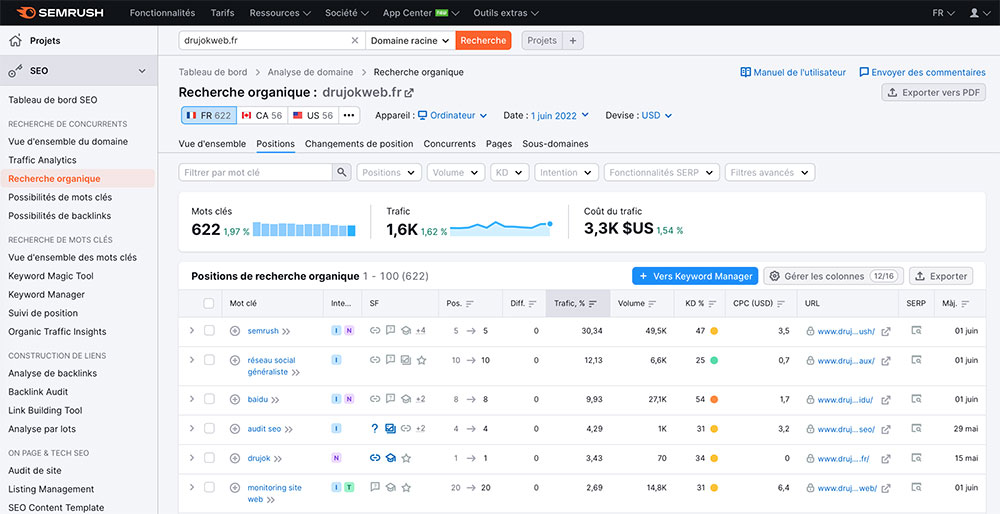
Task: Click the Semrush logo
Action: point(60,12)
